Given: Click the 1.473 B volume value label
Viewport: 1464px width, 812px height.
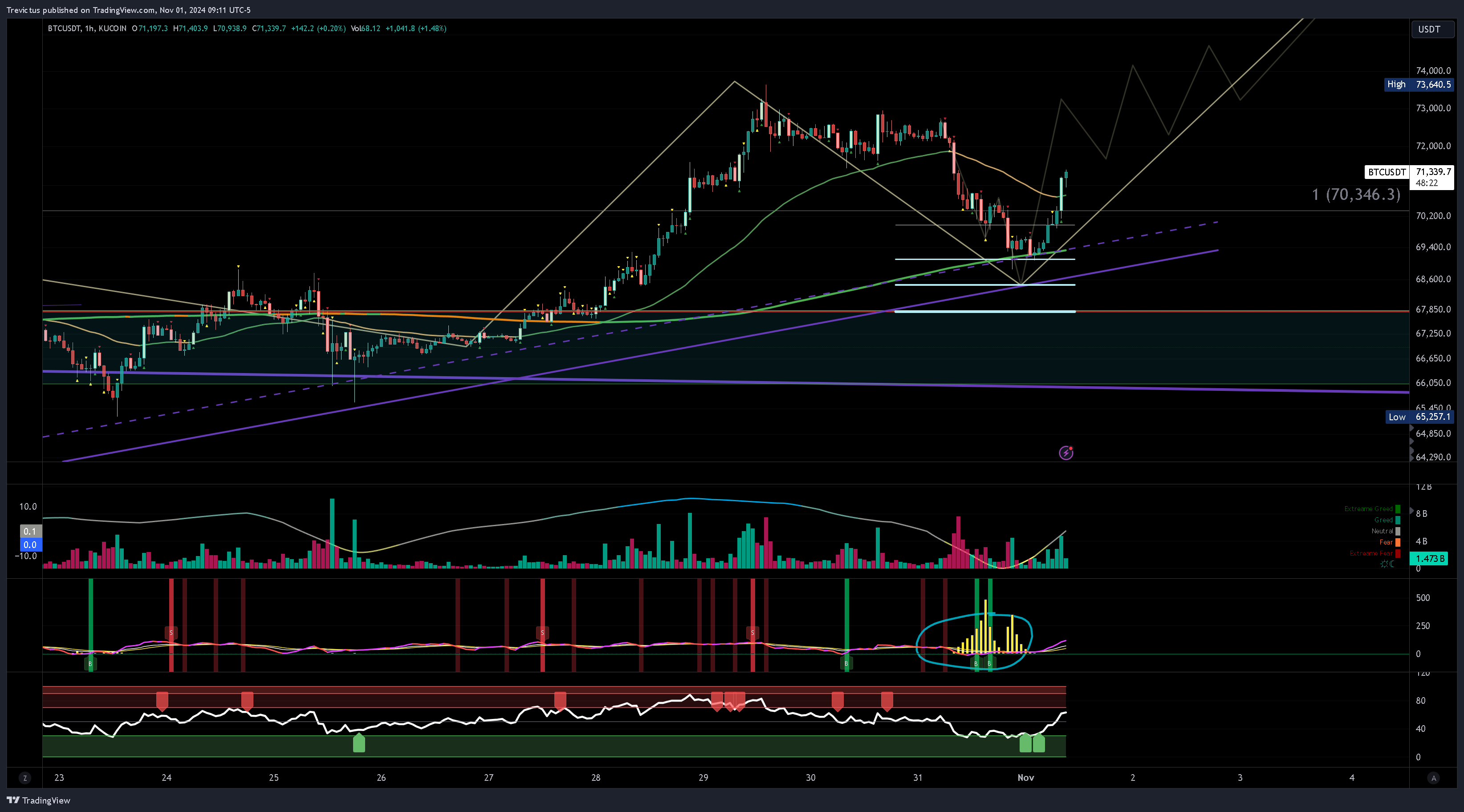Looking at the screenshot, I should coord(1430,559).
